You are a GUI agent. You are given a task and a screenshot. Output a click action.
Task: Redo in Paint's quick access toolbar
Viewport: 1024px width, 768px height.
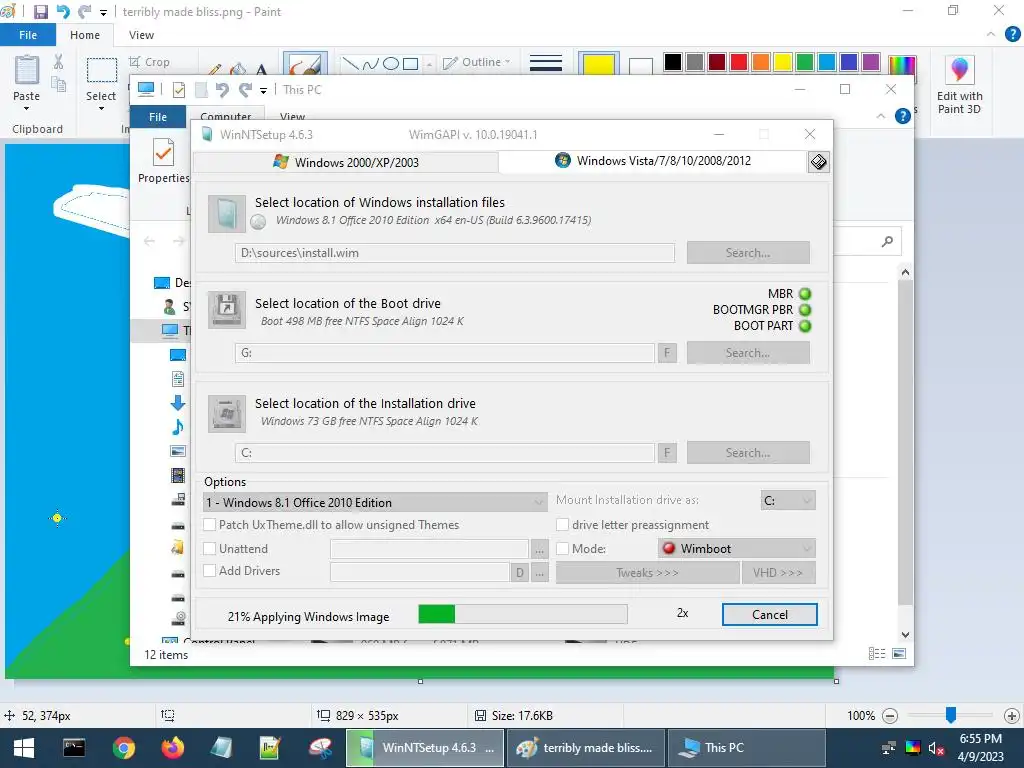pos(85,12)
